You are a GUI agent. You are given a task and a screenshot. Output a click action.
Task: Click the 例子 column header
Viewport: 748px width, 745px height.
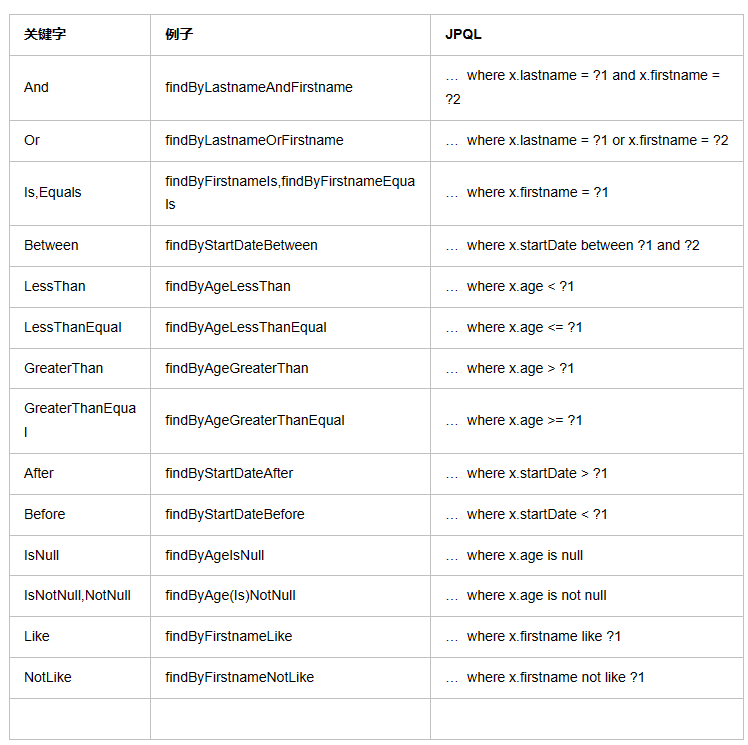pos(179,35)
